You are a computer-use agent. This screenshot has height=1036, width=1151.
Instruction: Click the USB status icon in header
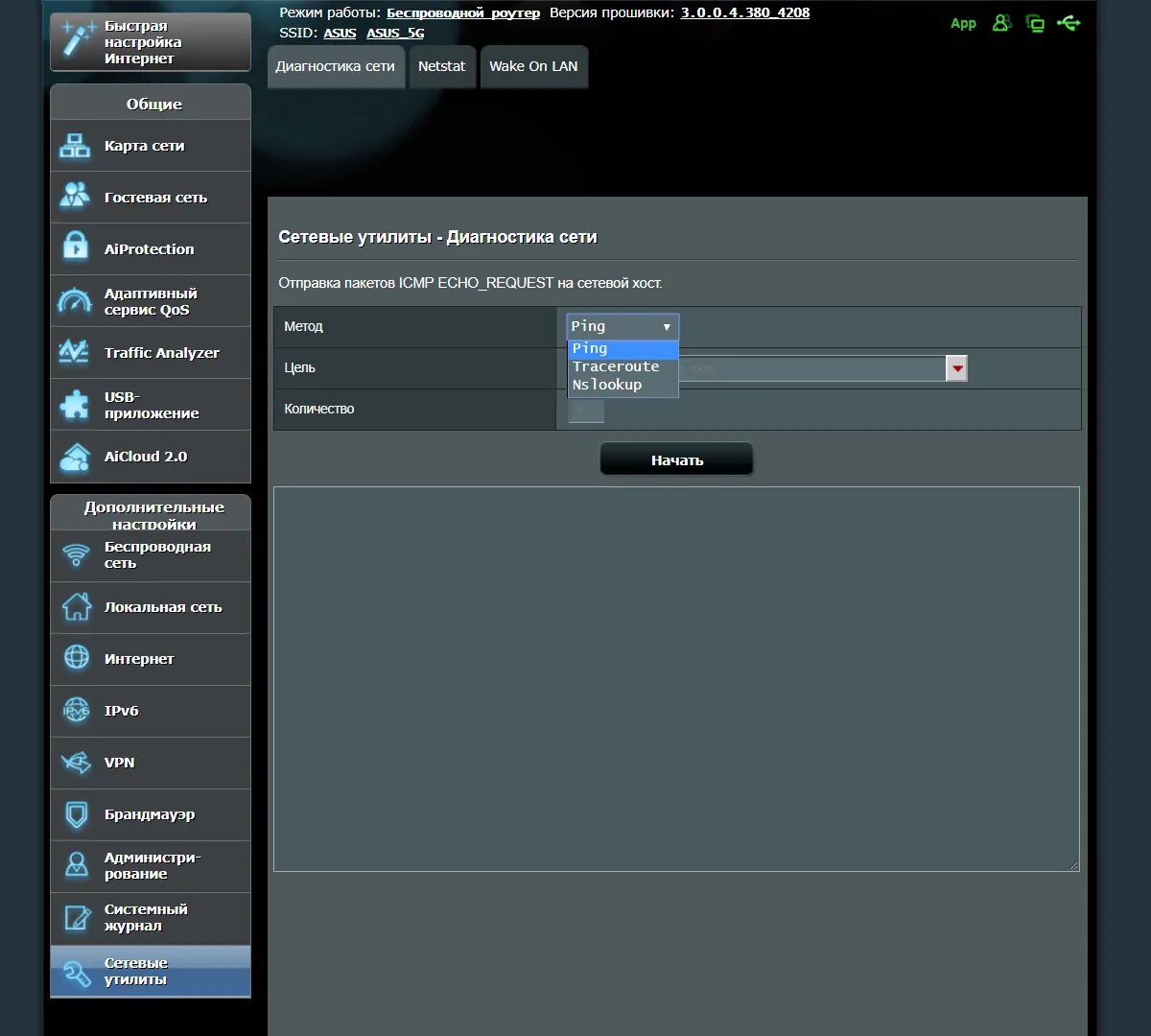(x=1069, y=22)
